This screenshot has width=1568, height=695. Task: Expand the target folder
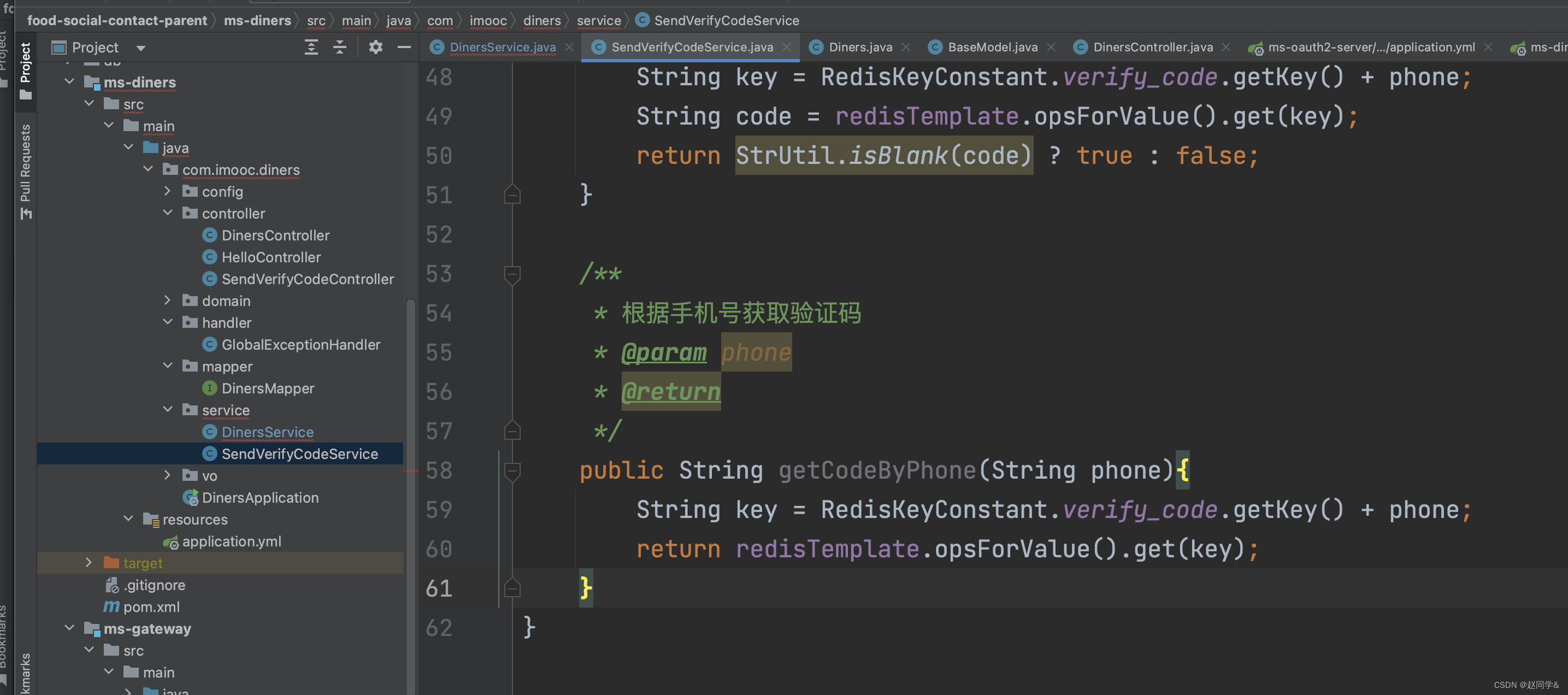[89, 563]
